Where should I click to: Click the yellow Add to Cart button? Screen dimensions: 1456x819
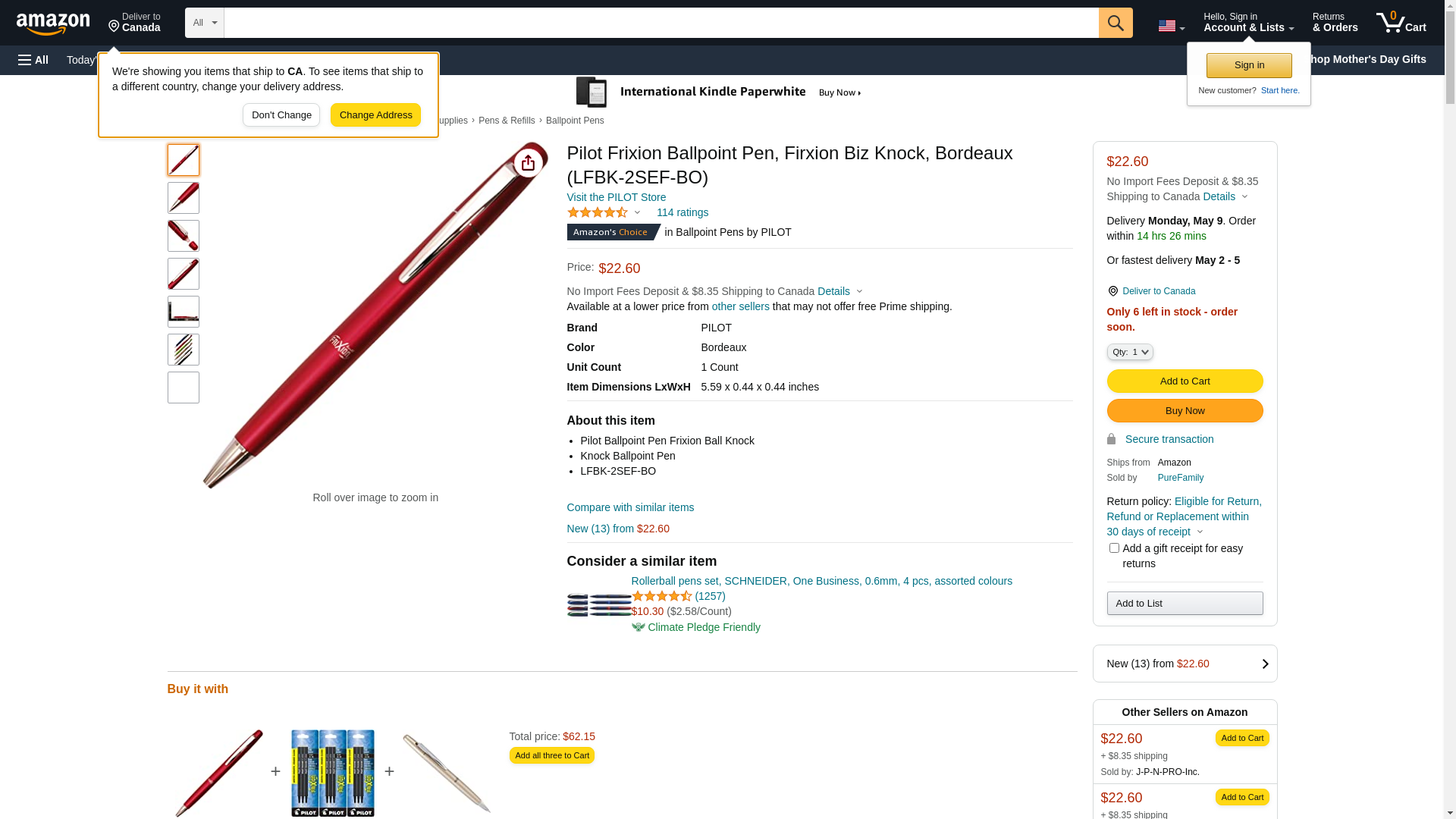click(x=1185, y=381)
